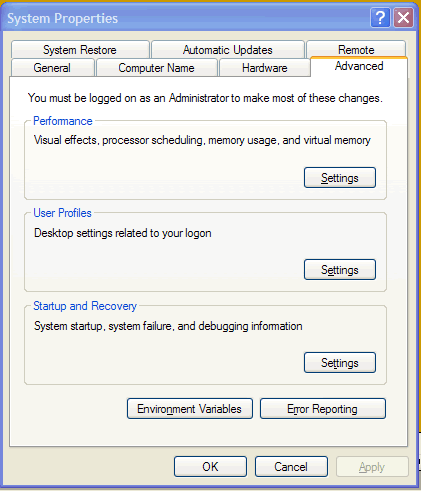Screen dimensions: 421x491
Task: Click the Environment Variables button
Action: pos(190,409)
